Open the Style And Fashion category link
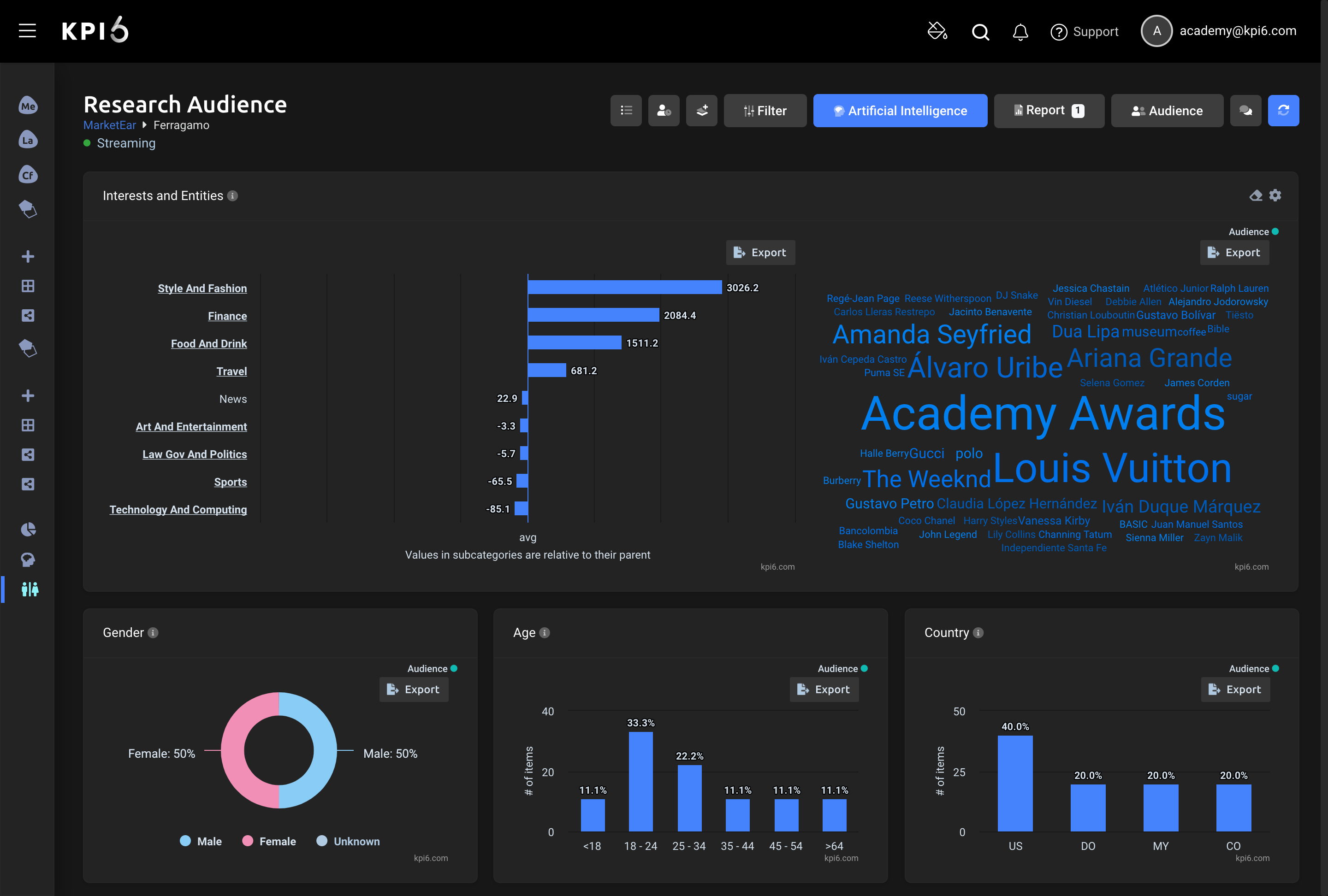Screen dimensions: 1328x896 [x=202, y=289]
